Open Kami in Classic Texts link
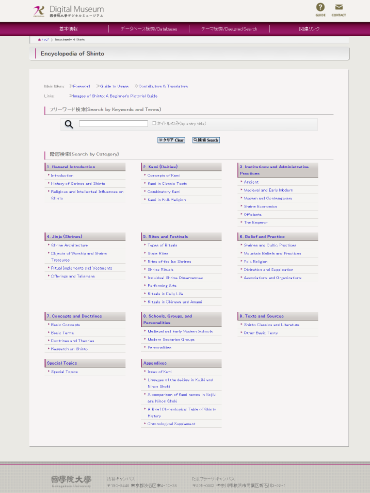The image size is (370, 493). point(167,184)
